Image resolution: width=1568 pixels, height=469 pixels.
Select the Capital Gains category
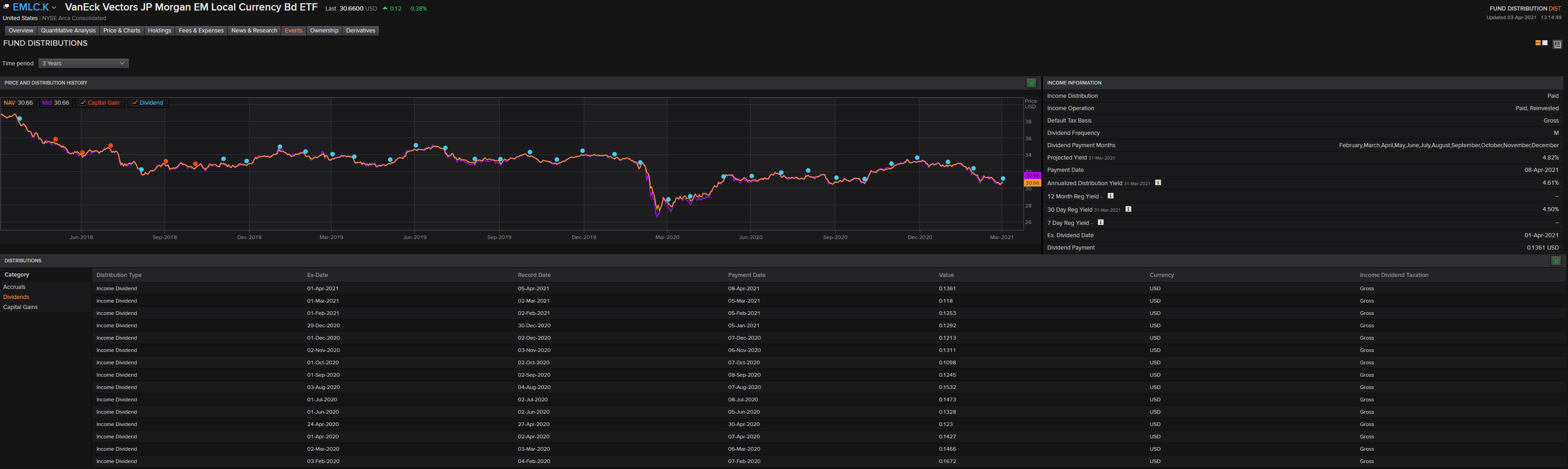(x=21, y=307)
